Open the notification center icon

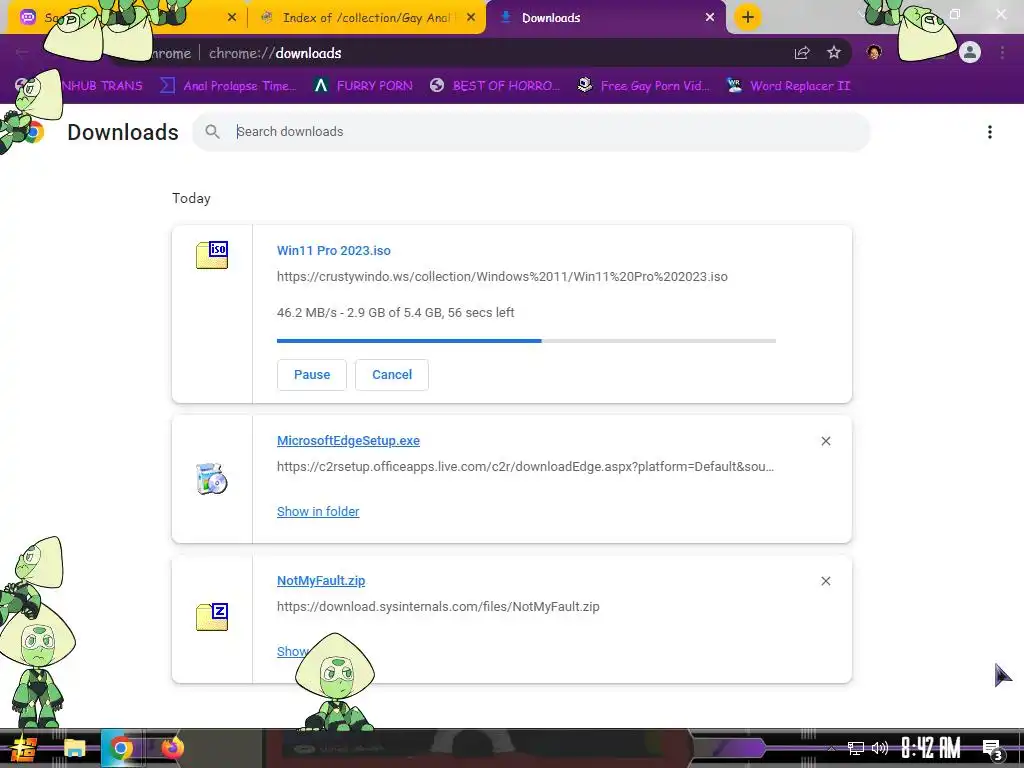coord(992,750)
